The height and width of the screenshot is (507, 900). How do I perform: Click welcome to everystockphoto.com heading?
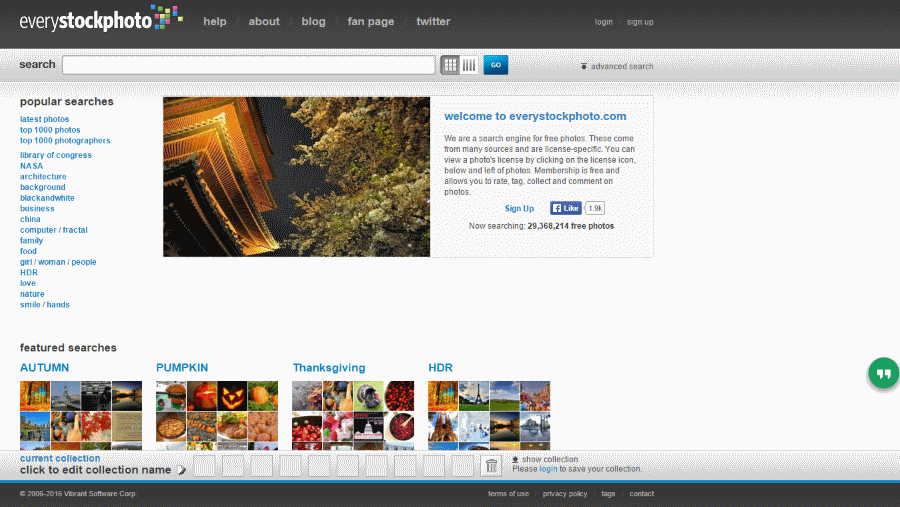[x=535, y=116]
